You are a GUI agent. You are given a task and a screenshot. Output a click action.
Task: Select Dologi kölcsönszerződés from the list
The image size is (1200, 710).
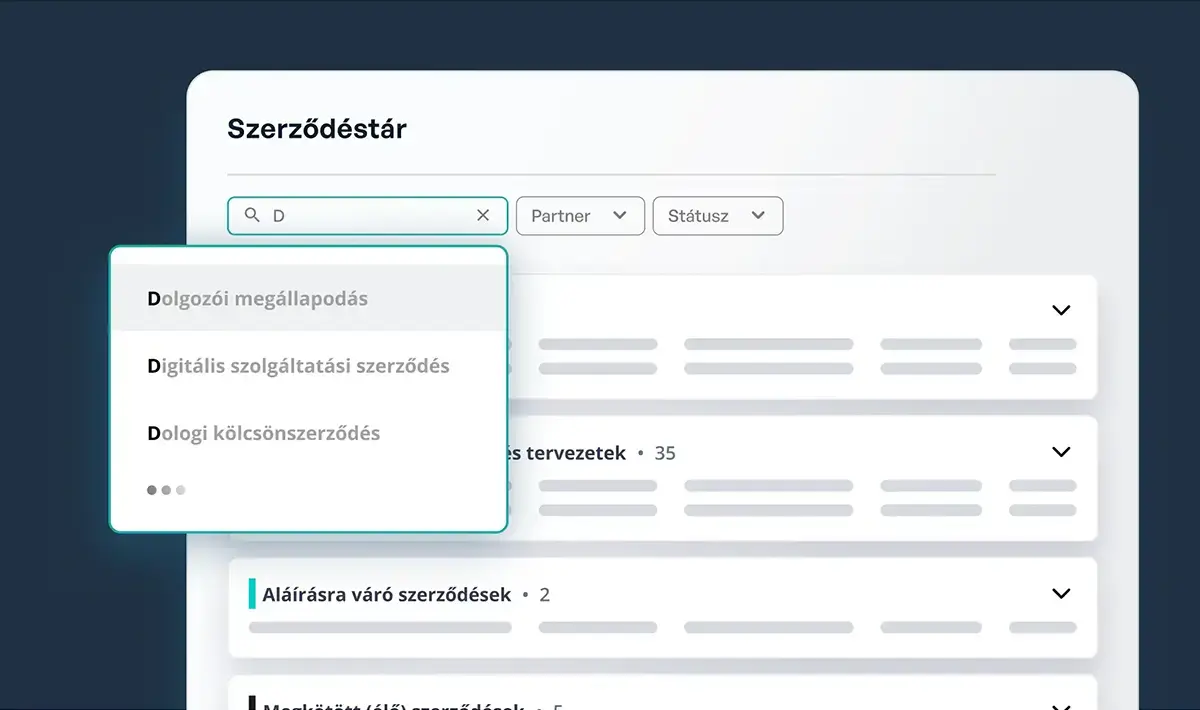coord(264,433)
